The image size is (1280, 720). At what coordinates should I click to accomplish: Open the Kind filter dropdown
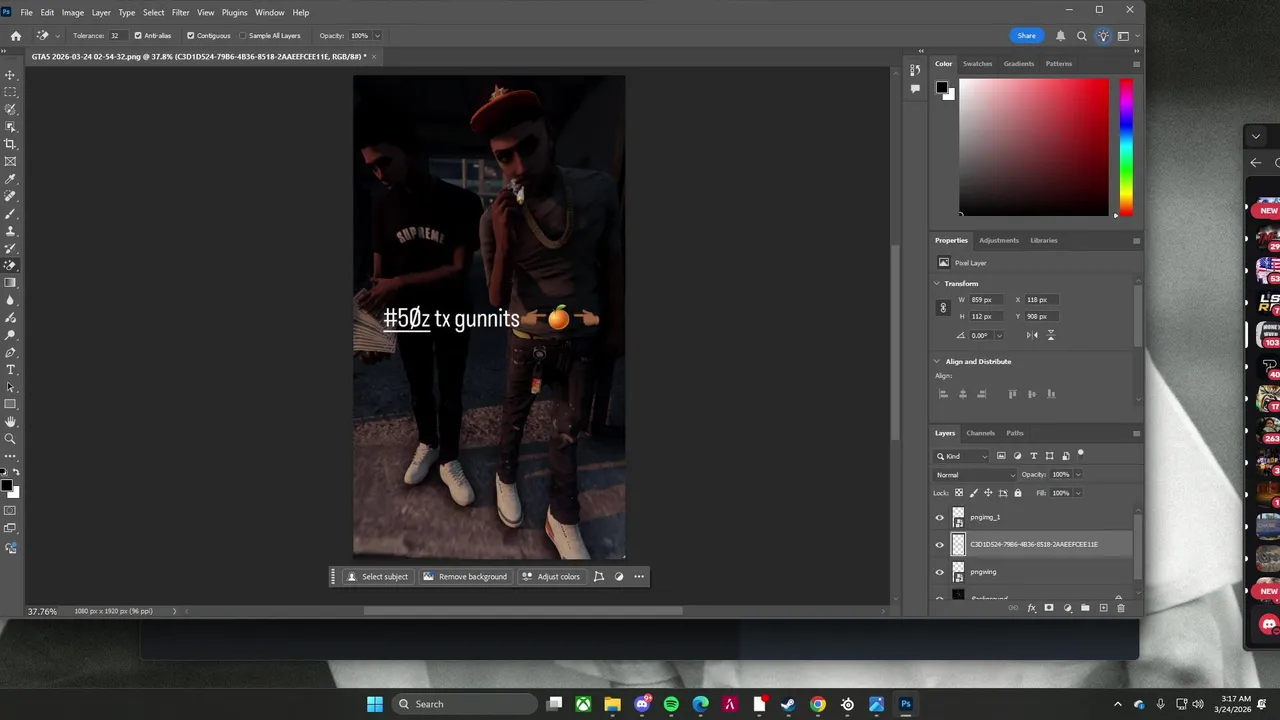962,456
